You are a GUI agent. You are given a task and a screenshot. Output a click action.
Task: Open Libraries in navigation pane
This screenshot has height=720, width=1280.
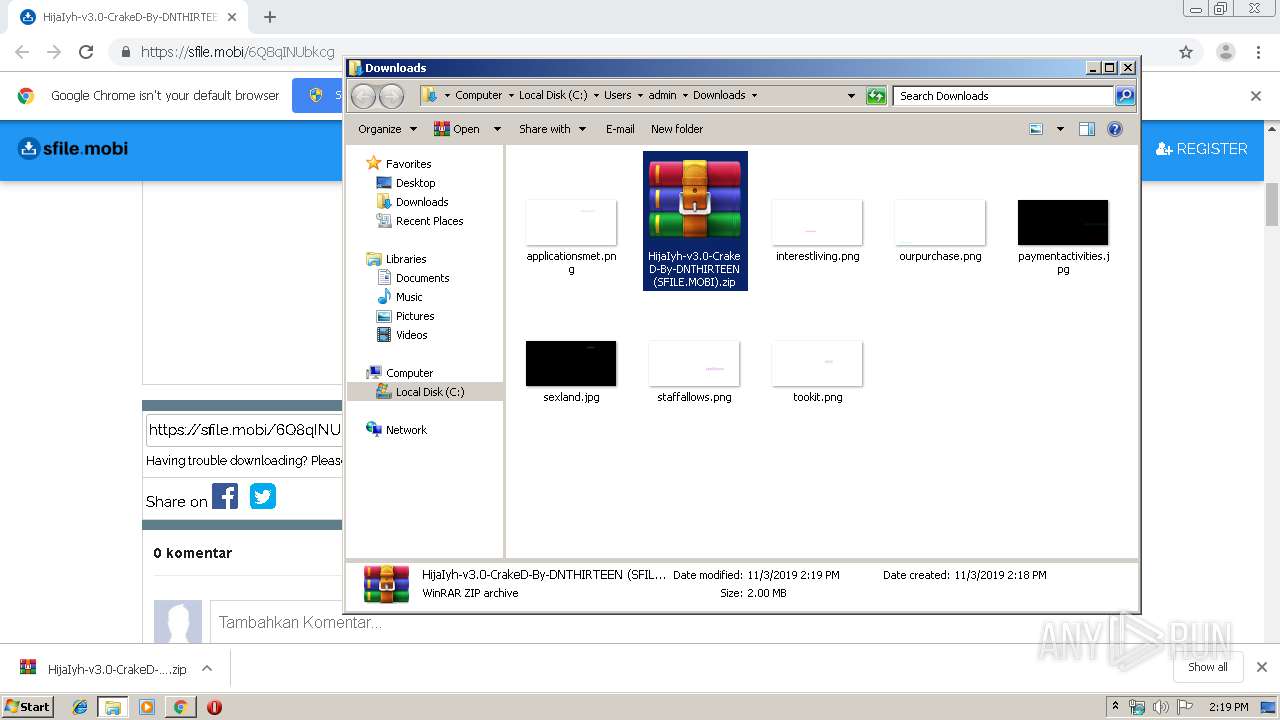tap(397, 259)
